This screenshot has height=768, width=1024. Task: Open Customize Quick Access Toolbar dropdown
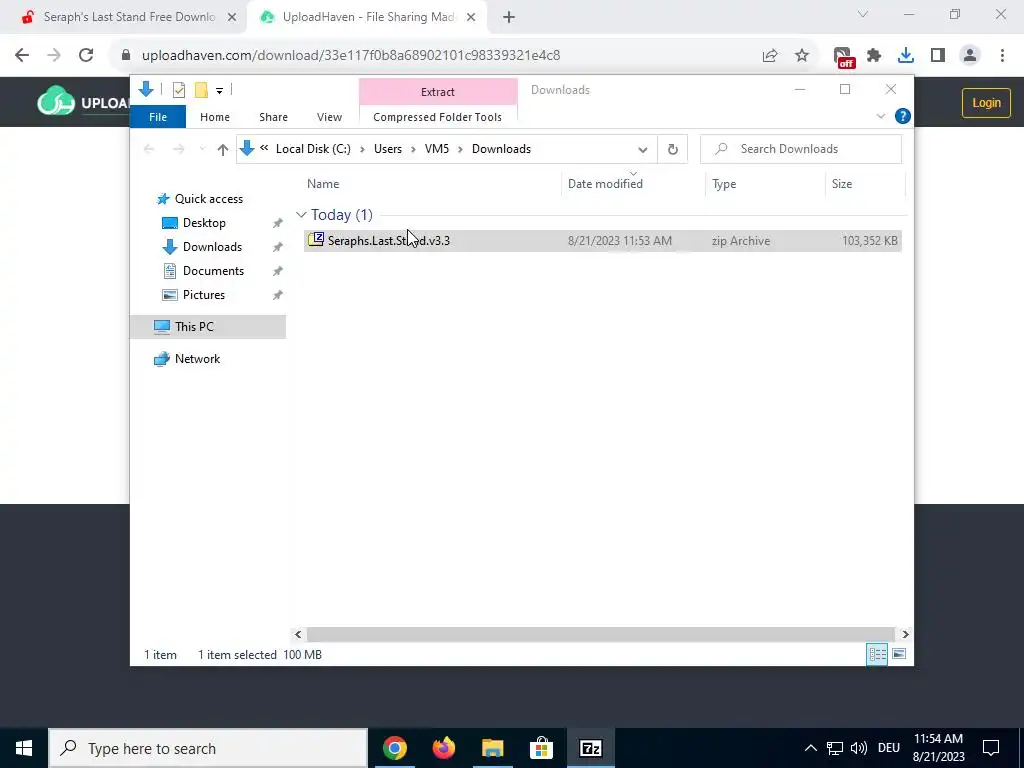219,91
